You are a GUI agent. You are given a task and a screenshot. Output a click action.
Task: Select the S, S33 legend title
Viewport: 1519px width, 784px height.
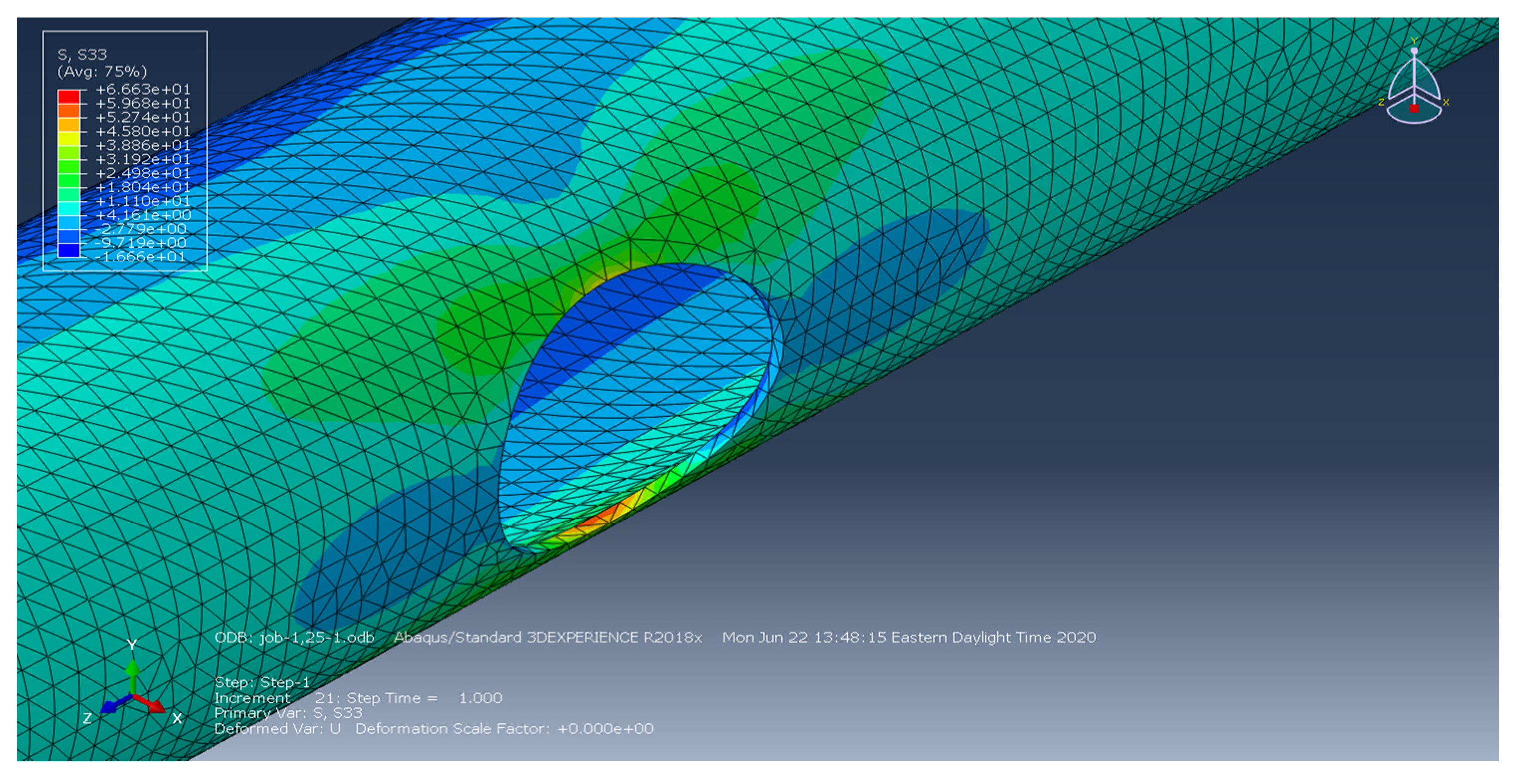point(82,55)
